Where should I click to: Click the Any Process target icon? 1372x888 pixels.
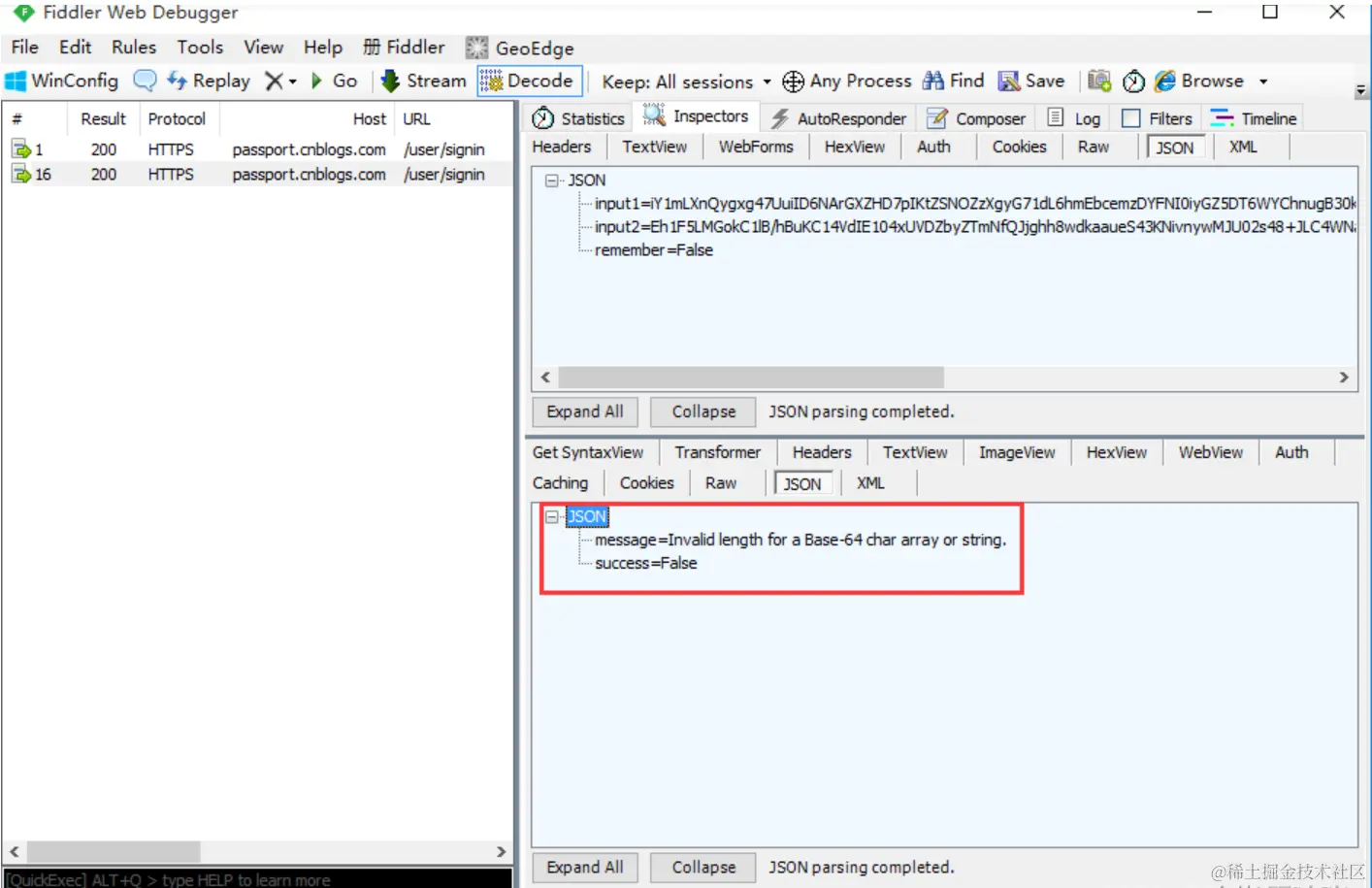[793, 82]
